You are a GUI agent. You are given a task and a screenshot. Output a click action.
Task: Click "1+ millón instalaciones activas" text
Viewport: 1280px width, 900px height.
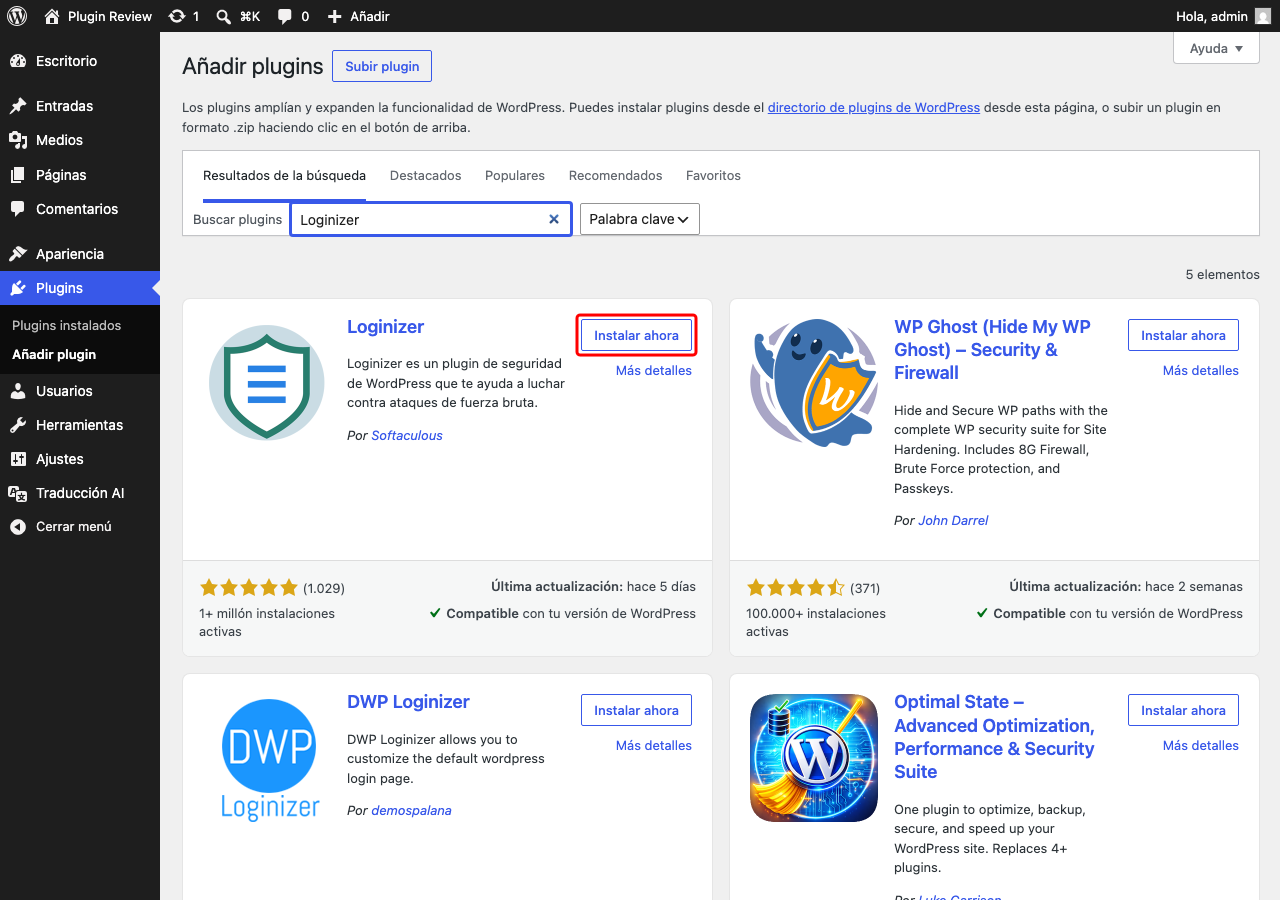click(x=267, y=622)
